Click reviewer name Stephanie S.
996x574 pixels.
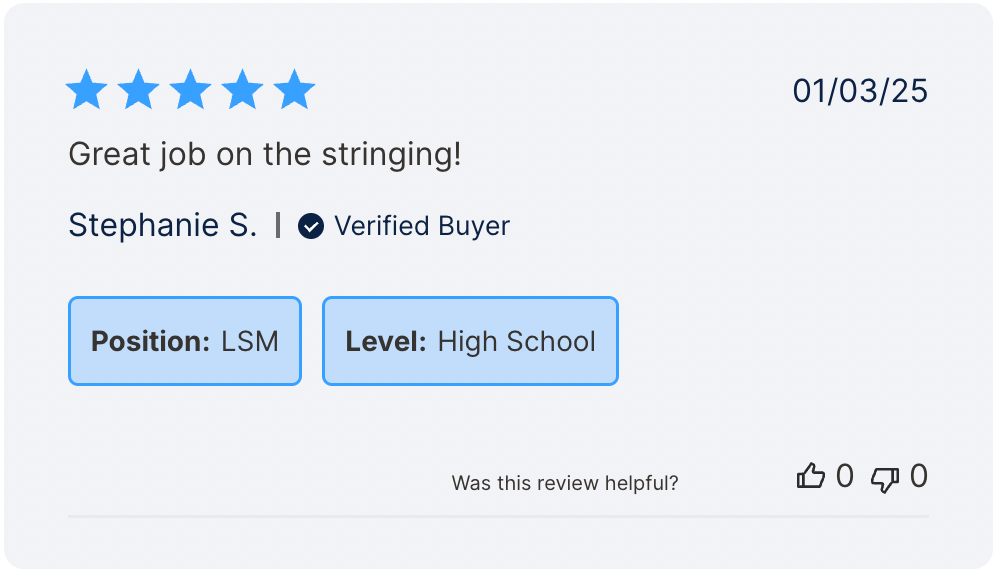pyautogui.click(x=163, y=226)
